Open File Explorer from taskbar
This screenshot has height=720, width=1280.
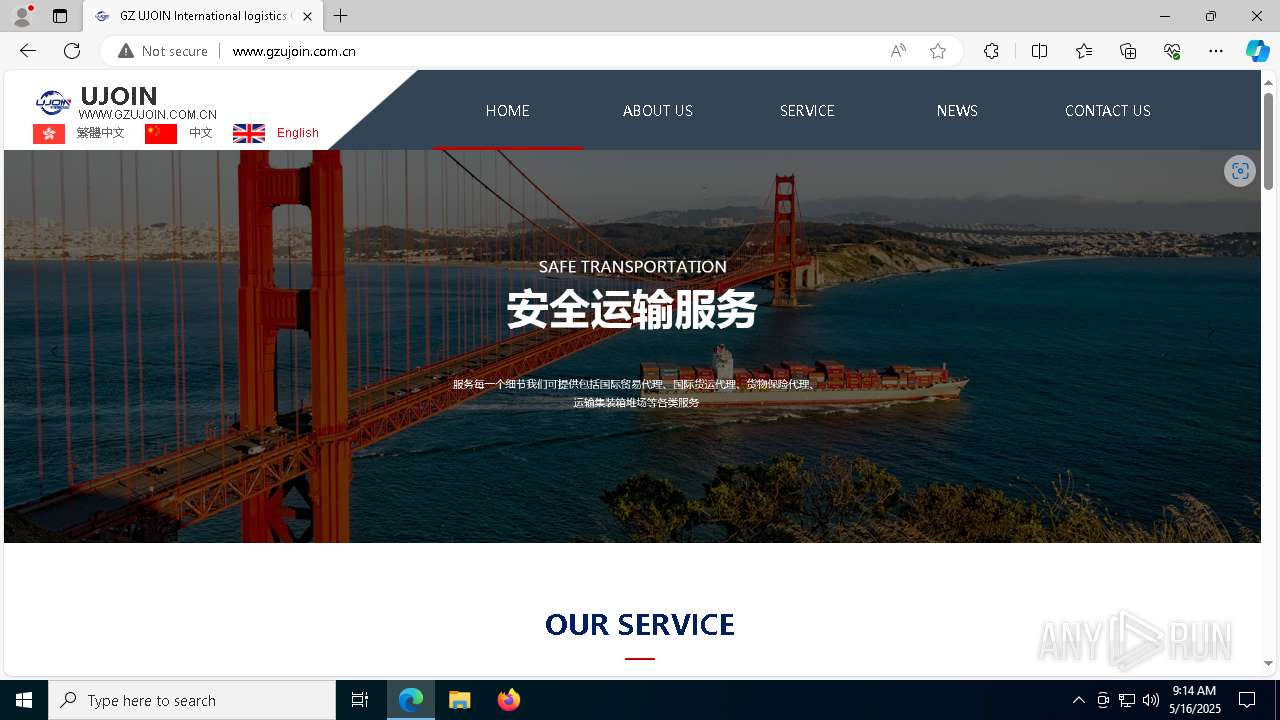(460, 700)
